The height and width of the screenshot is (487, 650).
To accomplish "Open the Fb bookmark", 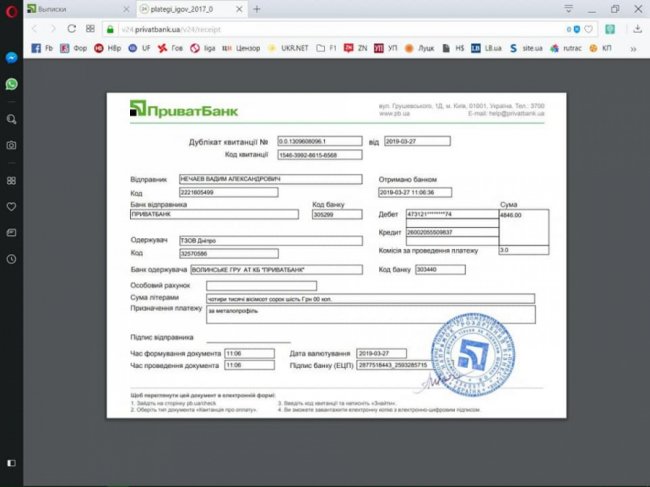I will (45, 47).
